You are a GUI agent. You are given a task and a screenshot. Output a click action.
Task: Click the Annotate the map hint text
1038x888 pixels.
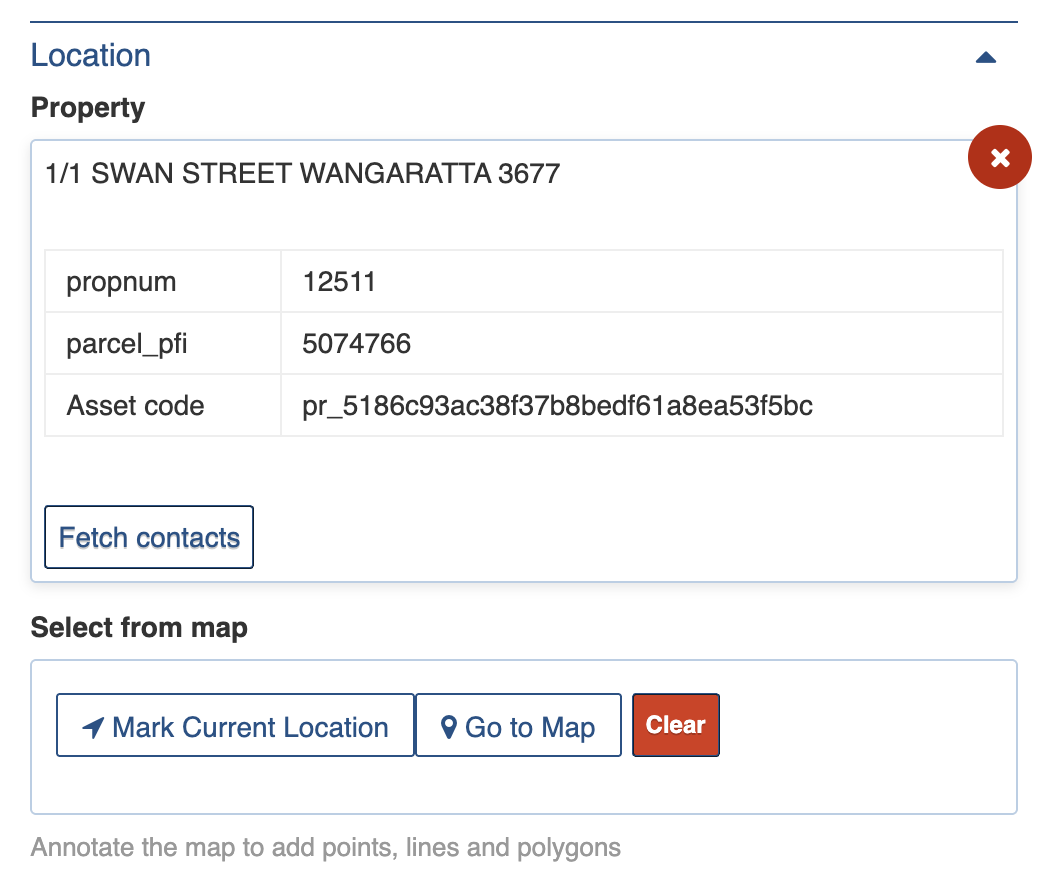325,848
